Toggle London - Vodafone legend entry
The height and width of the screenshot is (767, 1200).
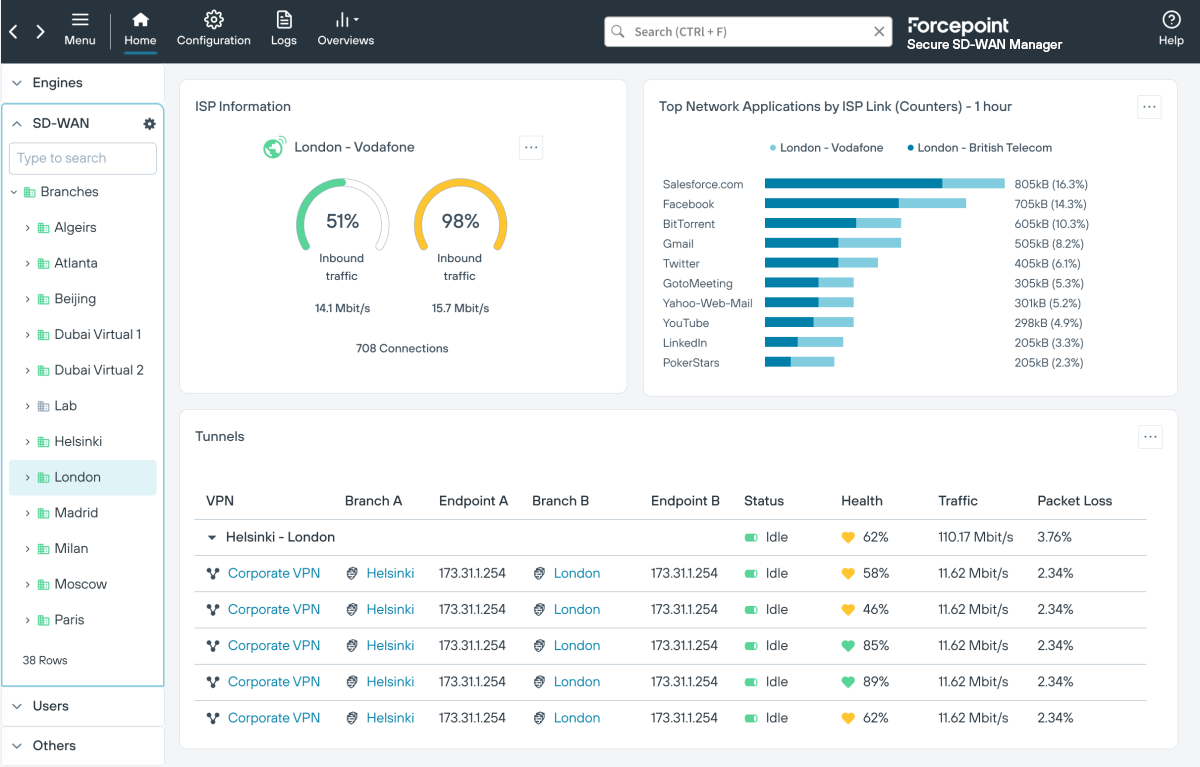[x=826, y=148]
